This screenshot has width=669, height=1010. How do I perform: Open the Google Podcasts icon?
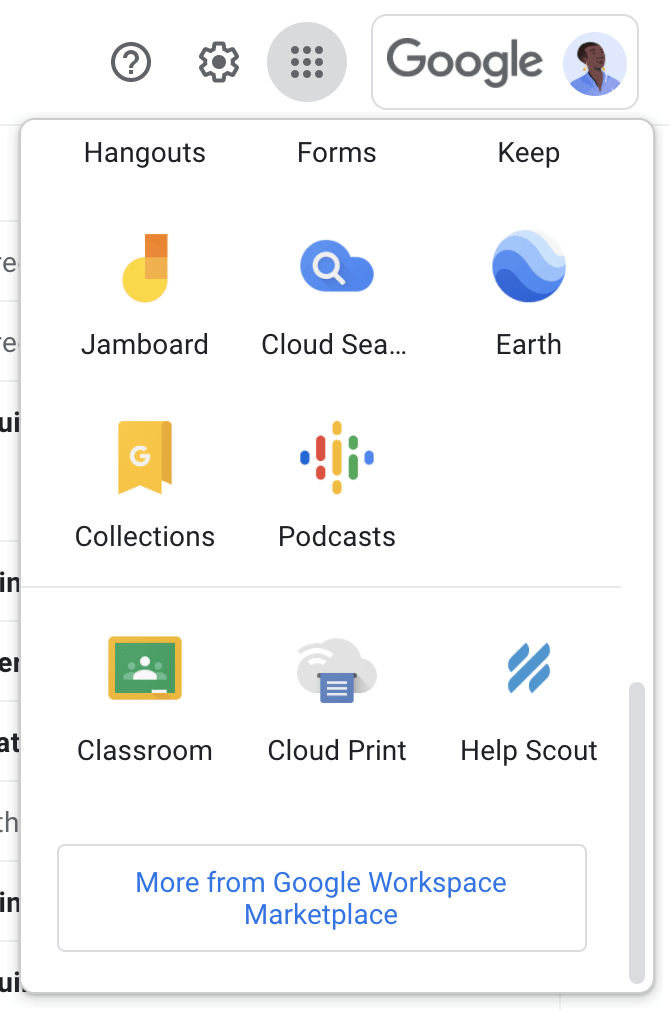pos(337,458)
